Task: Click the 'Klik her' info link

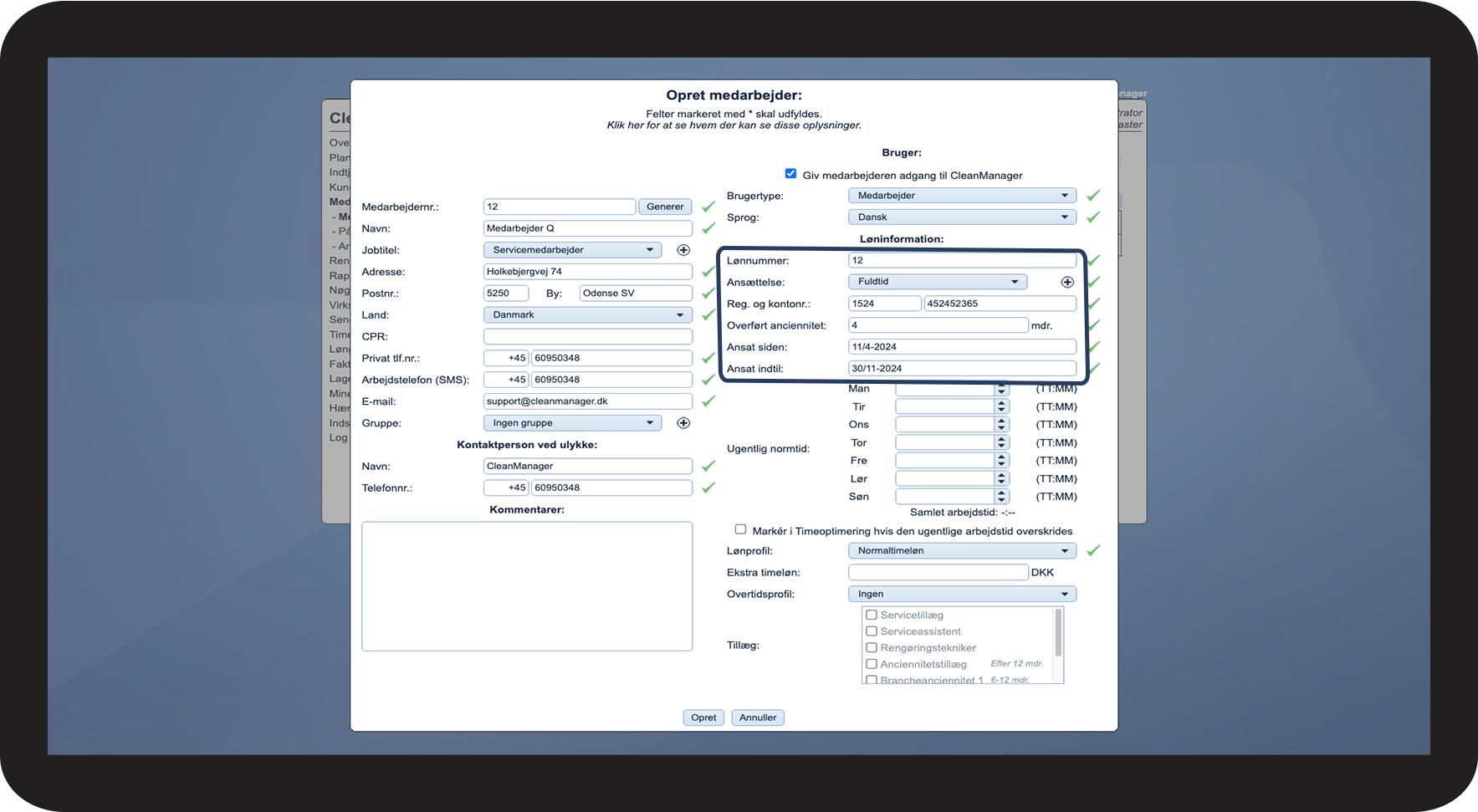Action: [734, 125]
